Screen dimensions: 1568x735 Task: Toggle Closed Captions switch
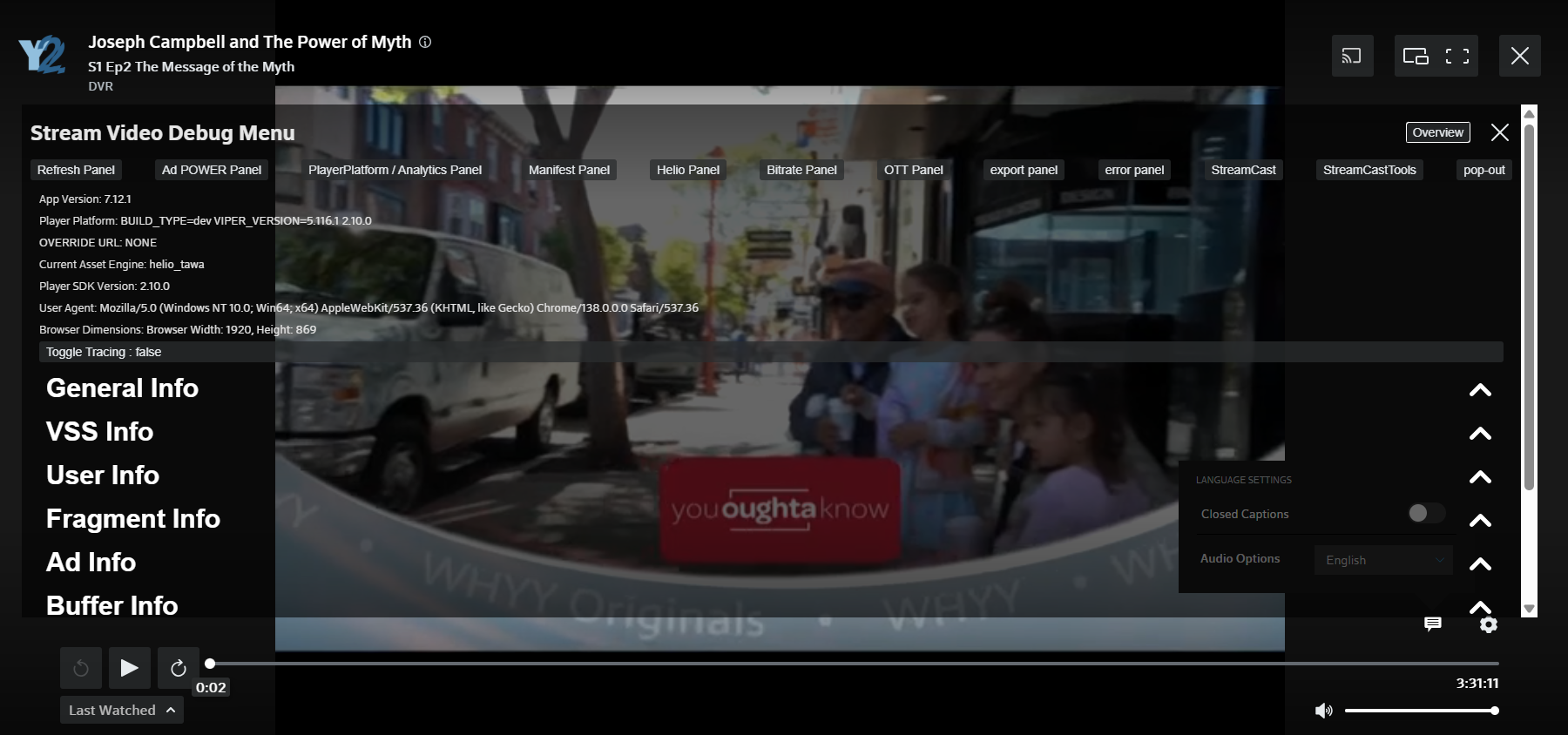(x=1426, y=514)
